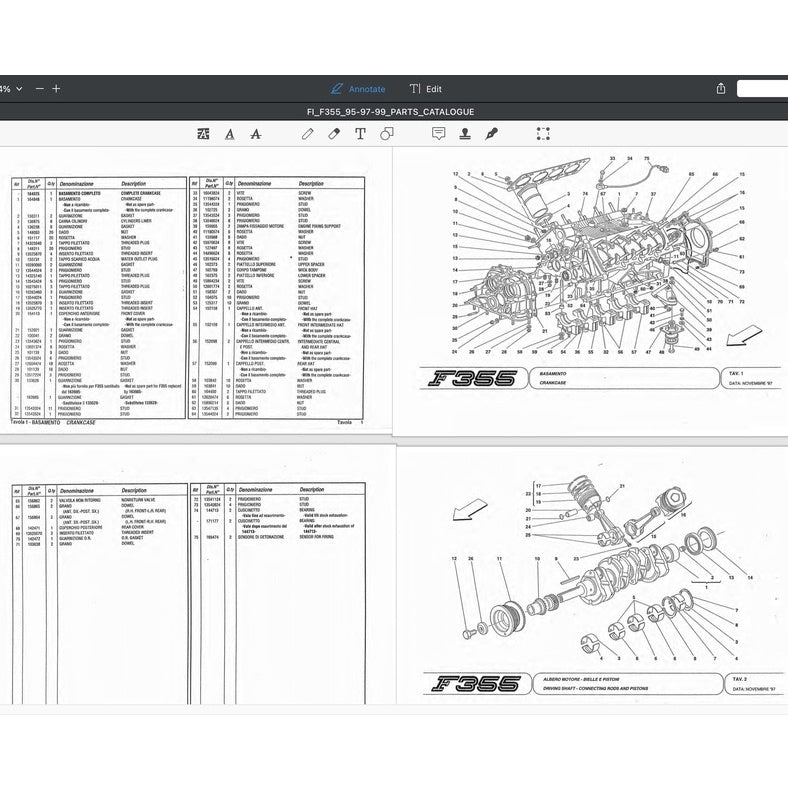The width and height of the screenshot is (788, 788).
Task: Select the underline text tool
Action: click(x=230, y=133)
